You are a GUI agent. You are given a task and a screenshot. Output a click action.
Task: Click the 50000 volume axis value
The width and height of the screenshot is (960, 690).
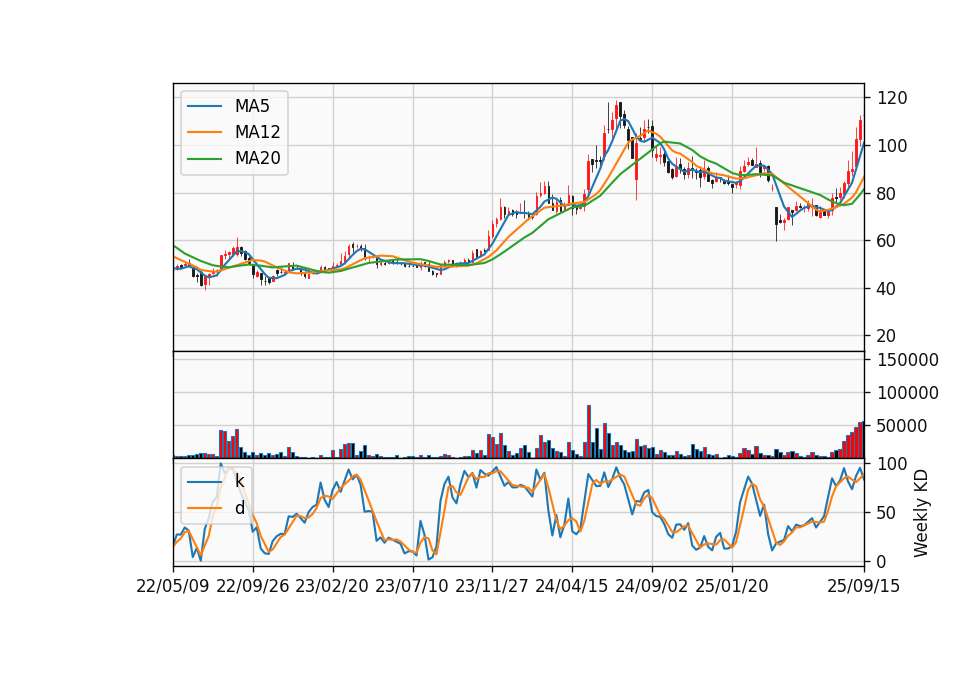pyautogui.click(x=902, y=426)
